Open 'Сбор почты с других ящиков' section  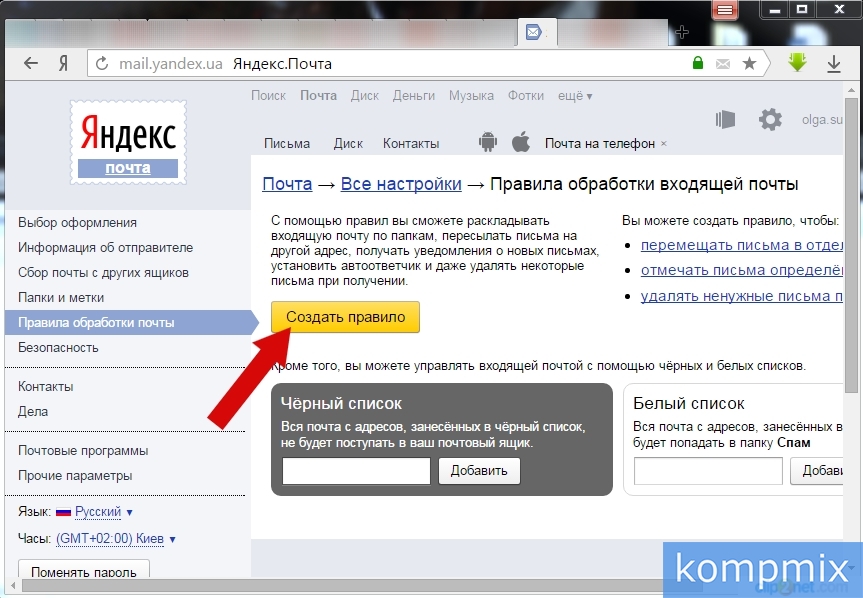[103, 272]
